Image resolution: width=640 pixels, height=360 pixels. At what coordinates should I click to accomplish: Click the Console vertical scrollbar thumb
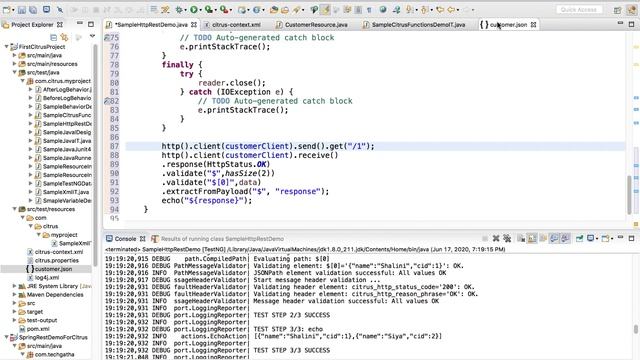pos(636,329)
